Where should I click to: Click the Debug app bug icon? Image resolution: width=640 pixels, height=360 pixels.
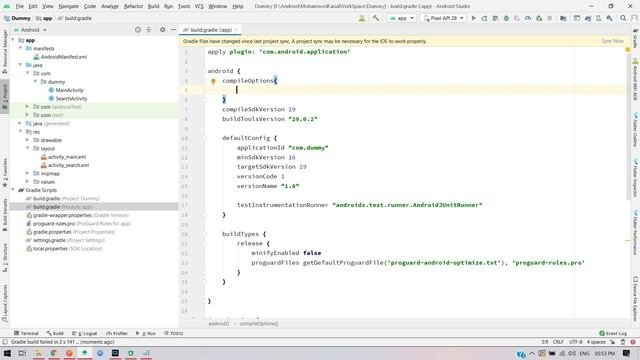(506, 18)
